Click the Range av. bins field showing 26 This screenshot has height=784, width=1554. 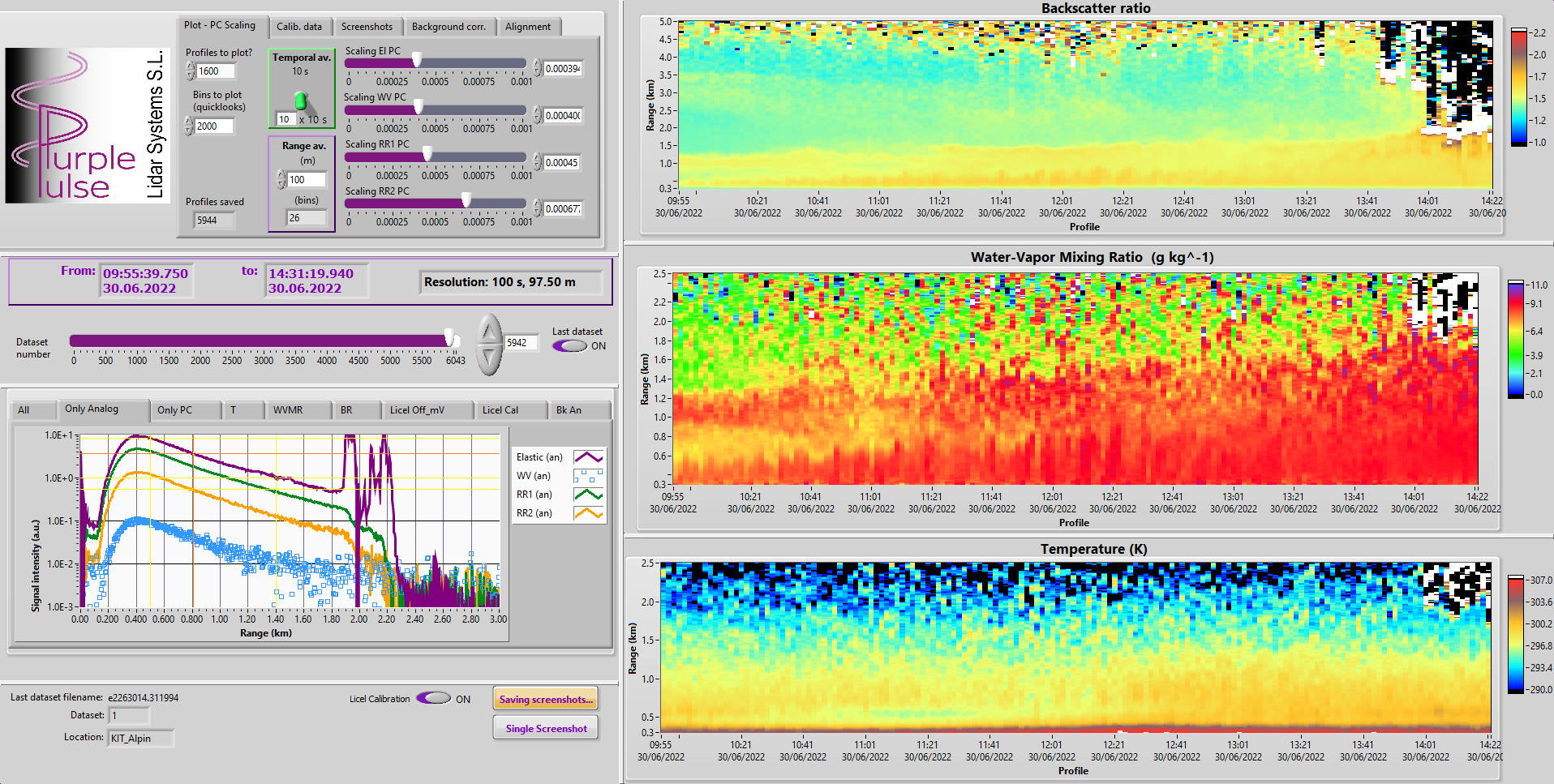(x=306, y=218)
